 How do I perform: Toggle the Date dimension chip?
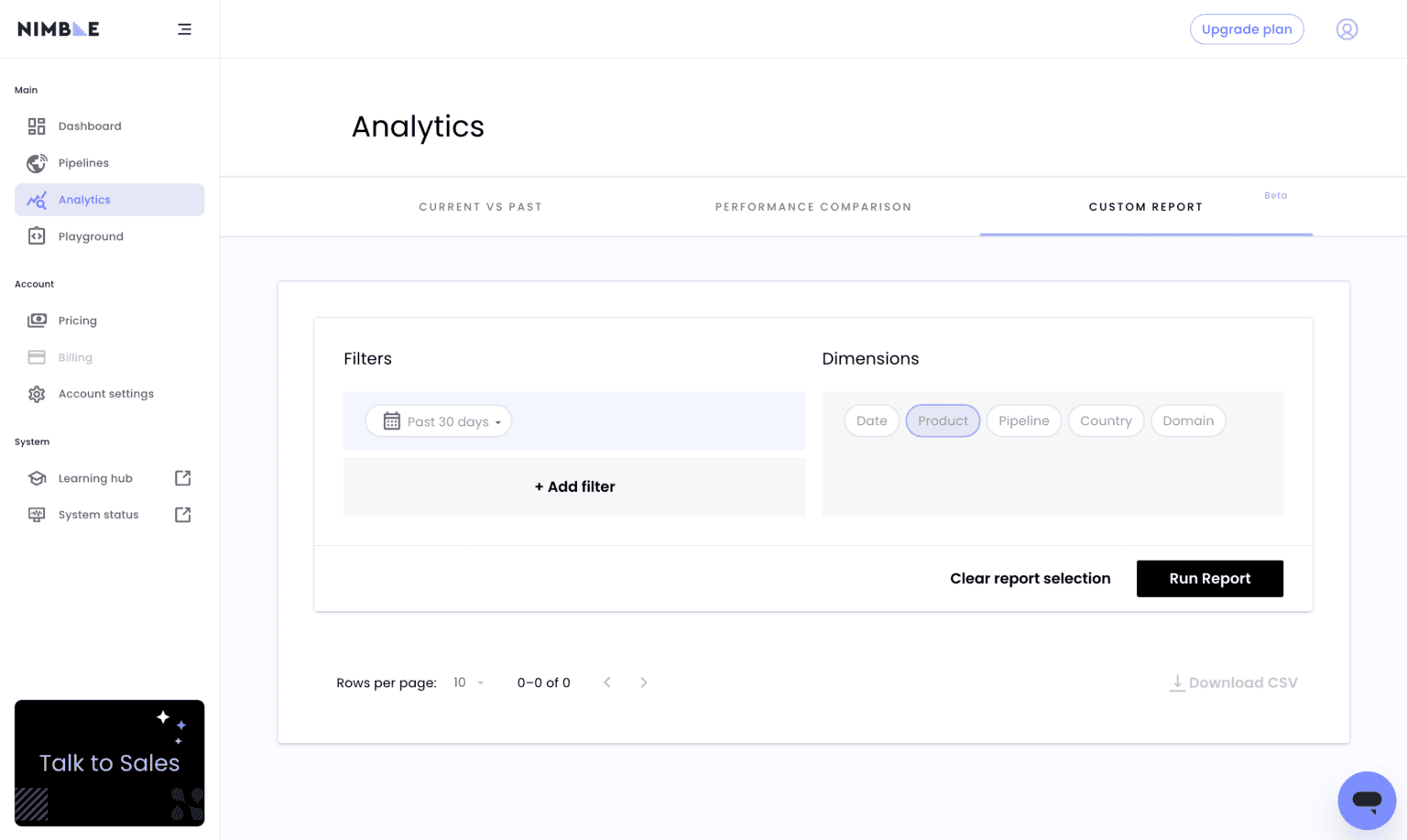872,421
